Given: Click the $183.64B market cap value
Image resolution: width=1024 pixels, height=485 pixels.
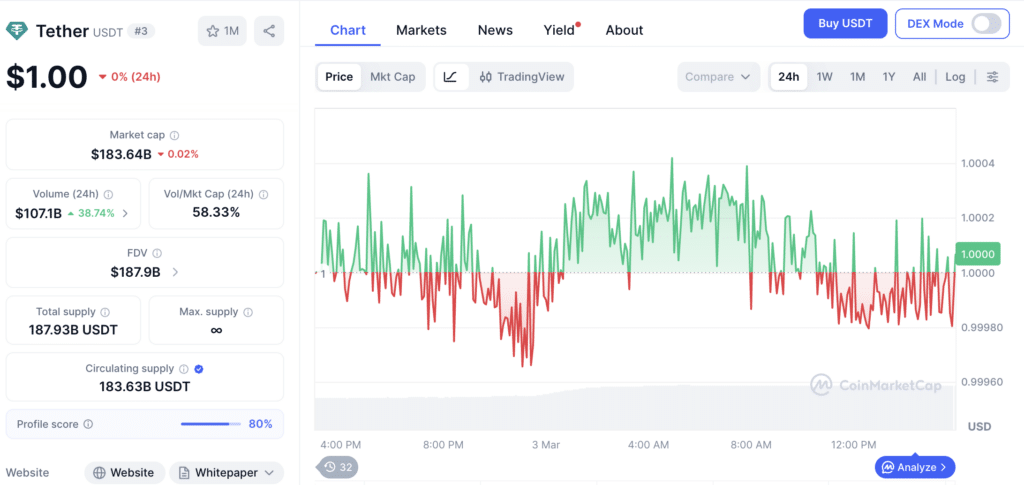Looking at the screenshot, I should tap(121, 155).
